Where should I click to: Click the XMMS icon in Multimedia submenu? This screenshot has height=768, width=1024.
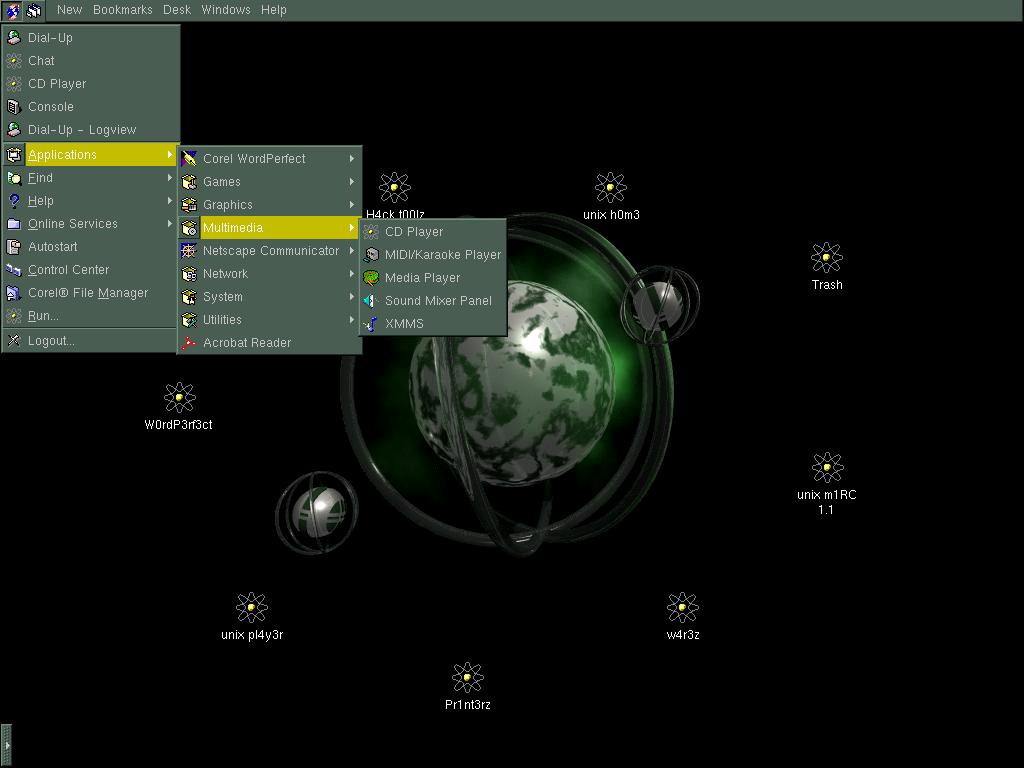coord(371,324)
